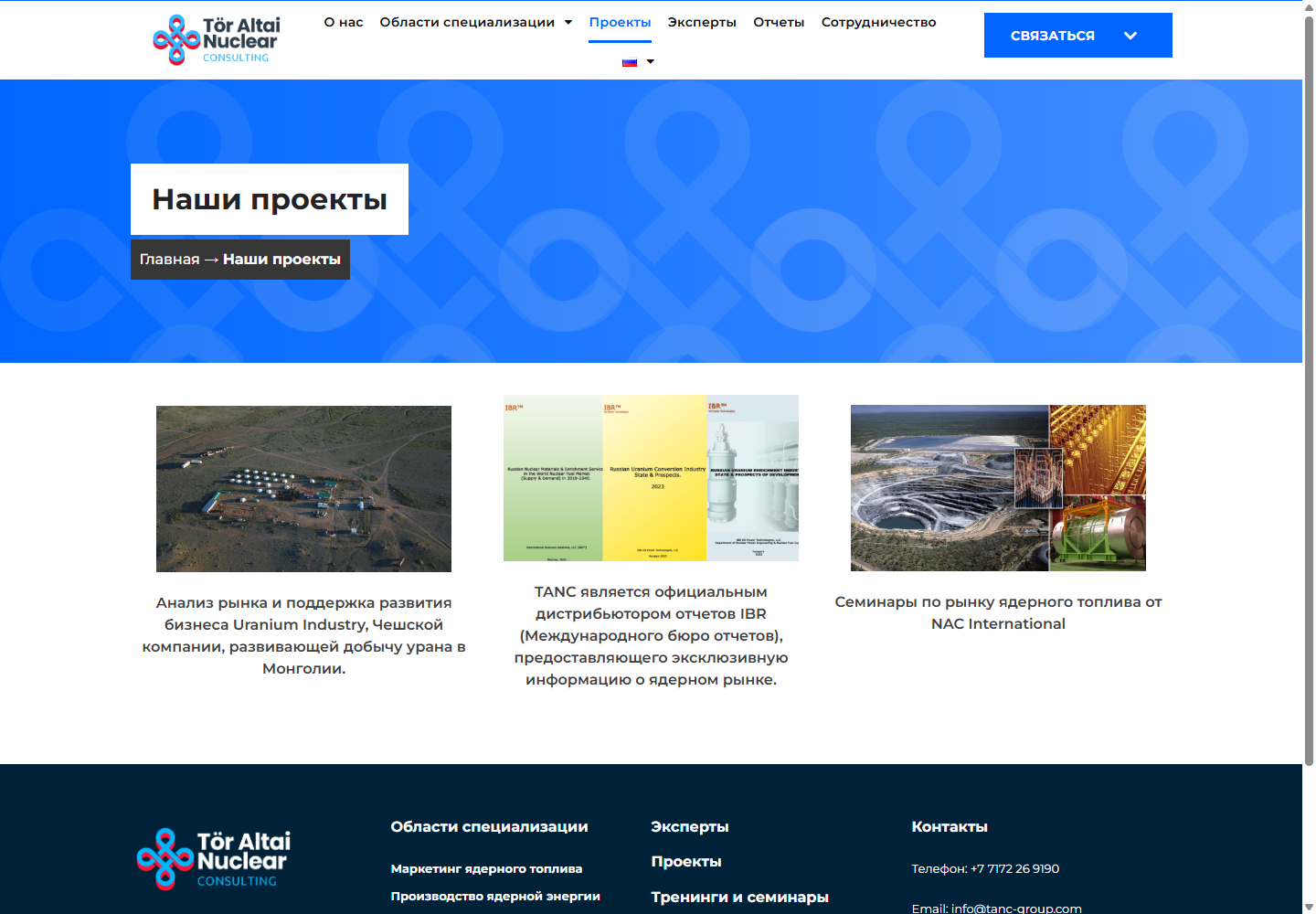Screen dimensions: 1316x914
Task: Click the Наши проекты breadcrumb text
Action: pyautogui.click(x=281, y=260)
